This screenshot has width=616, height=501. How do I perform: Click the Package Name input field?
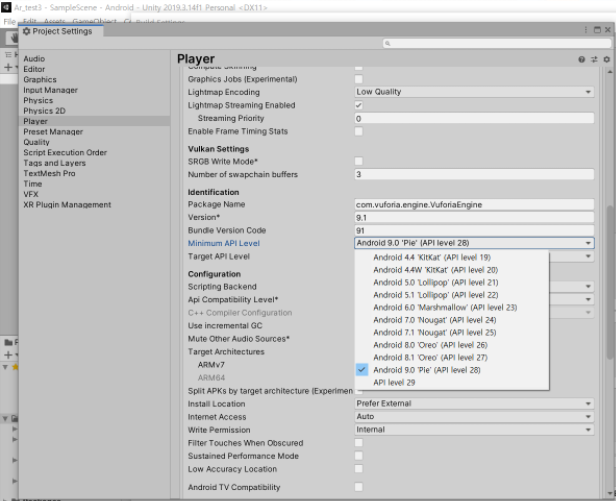click(x=474, y=204)
